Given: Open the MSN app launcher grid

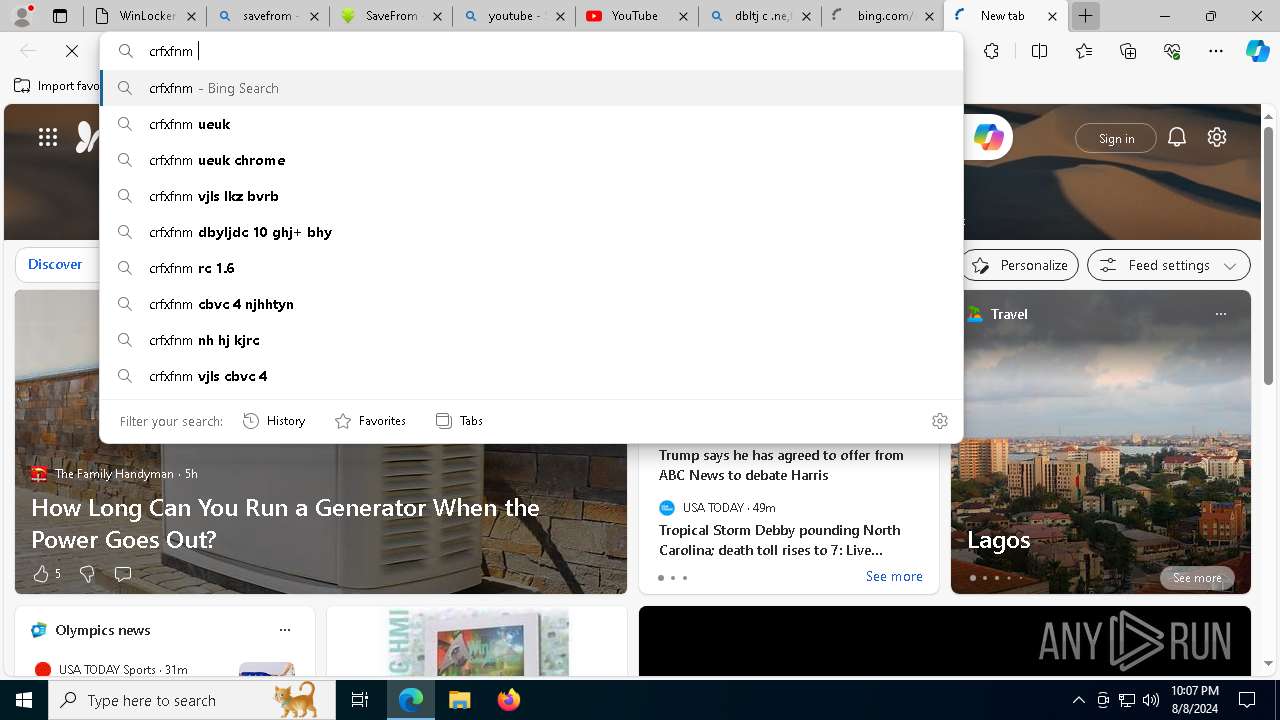Looking at the screenshot, I should (48, 138).
